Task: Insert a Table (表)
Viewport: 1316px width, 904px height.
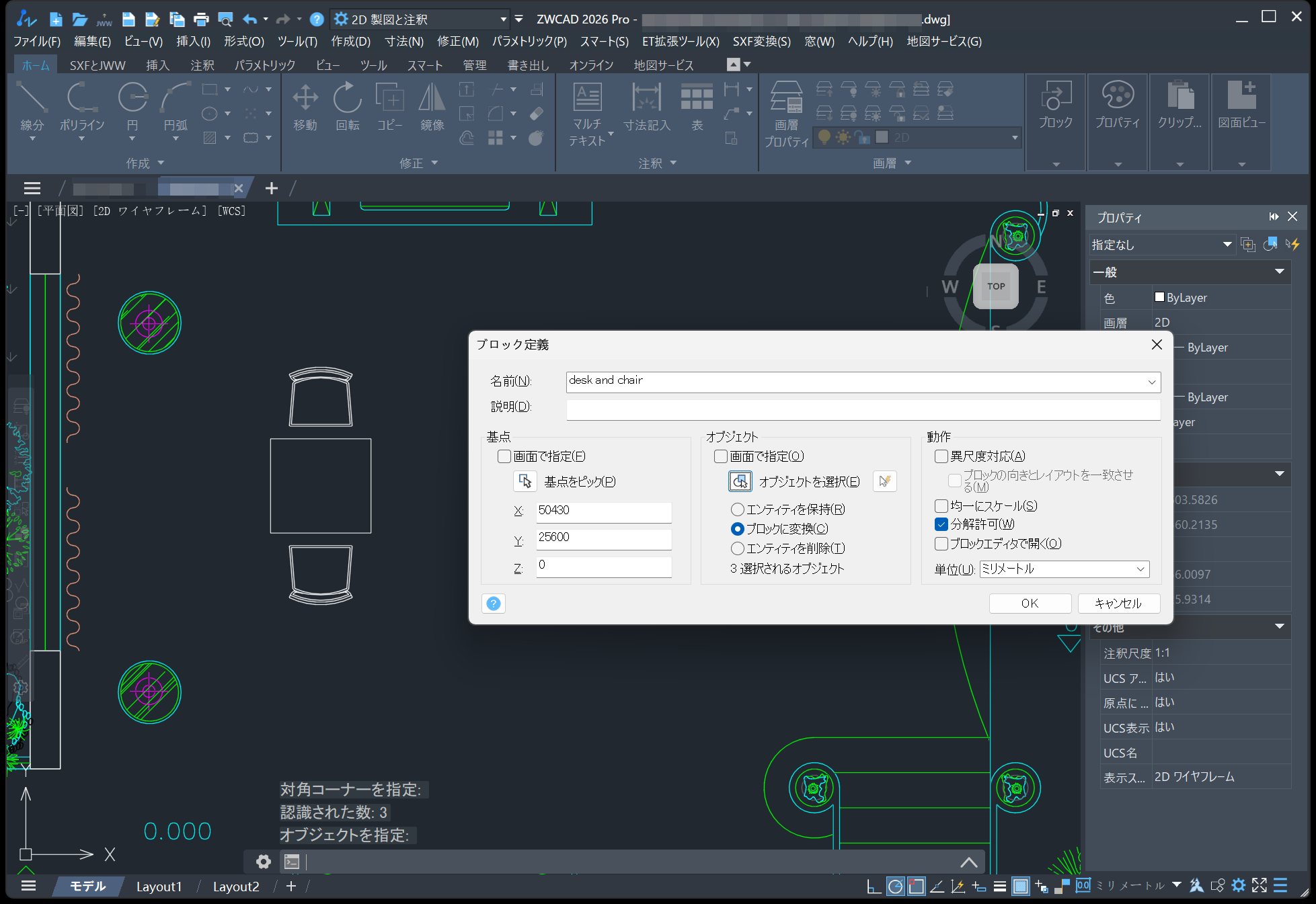Action: tap(697, 106)
